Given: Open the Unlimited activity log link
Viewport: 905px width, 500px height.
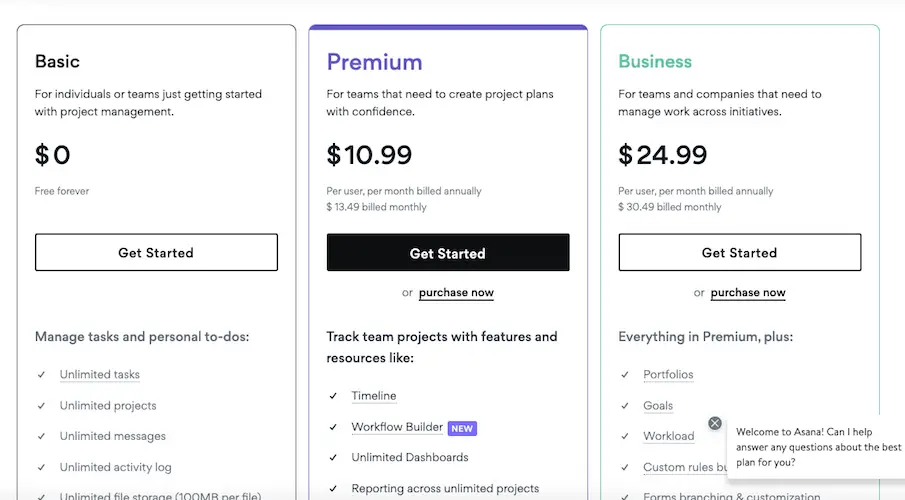Looking at the screenshot, I should pos(115,467).
